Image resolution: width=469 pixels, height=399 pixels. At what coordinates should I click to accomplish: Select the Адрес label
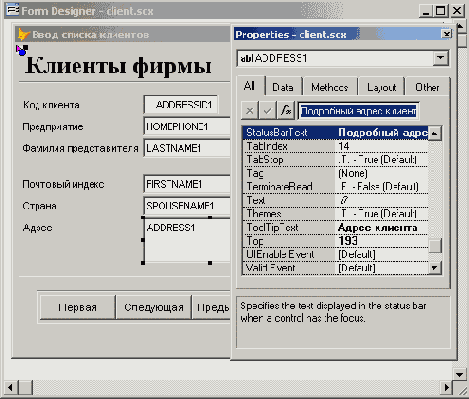[37, 228]
